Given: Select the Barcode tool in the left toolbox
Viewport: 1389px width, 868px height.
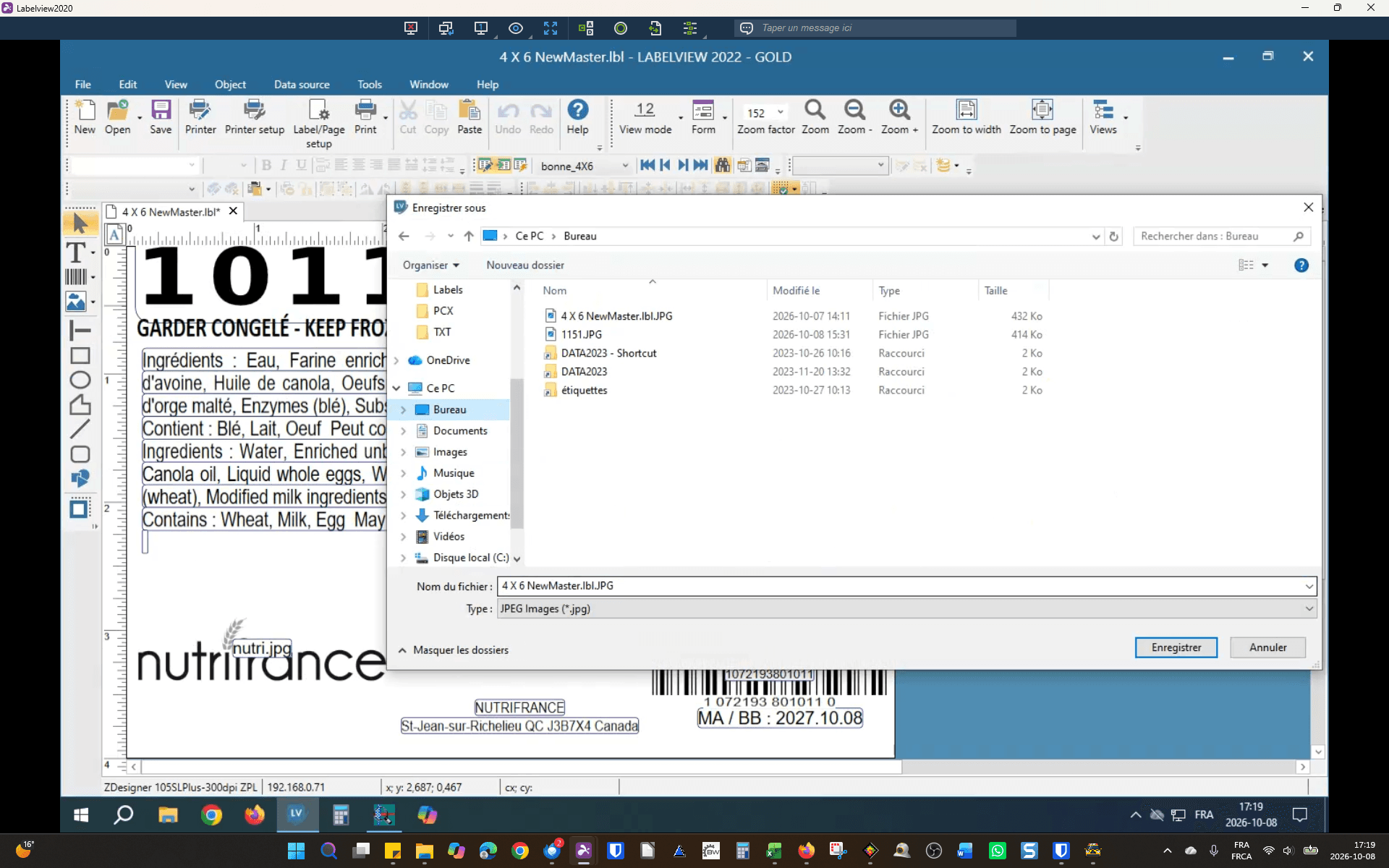Looking at the screenshot, I should [76, 276].
